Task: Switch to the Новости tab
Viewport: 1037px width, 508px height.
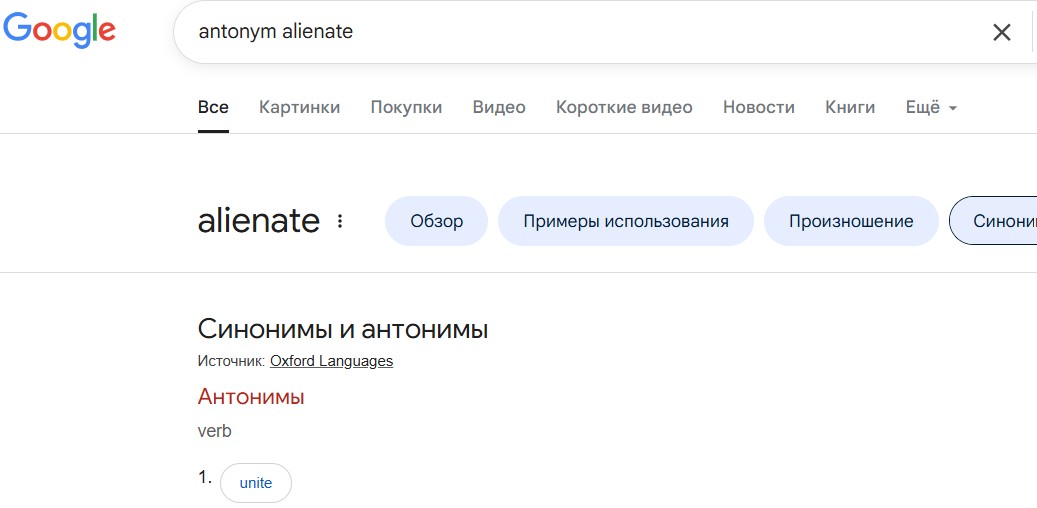Action: (x=758, y=107)
